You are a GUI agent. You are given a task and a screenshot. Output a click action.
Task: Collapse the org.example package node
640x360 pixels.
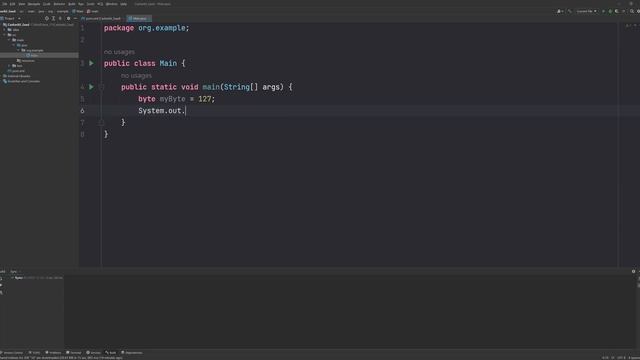18,50
